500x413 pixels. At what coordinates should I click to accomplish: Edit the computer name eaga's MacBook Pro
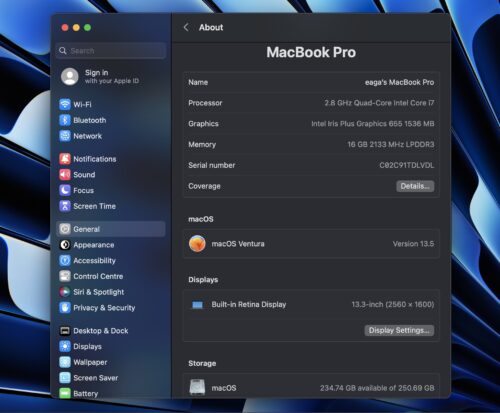tap(399, 82)
